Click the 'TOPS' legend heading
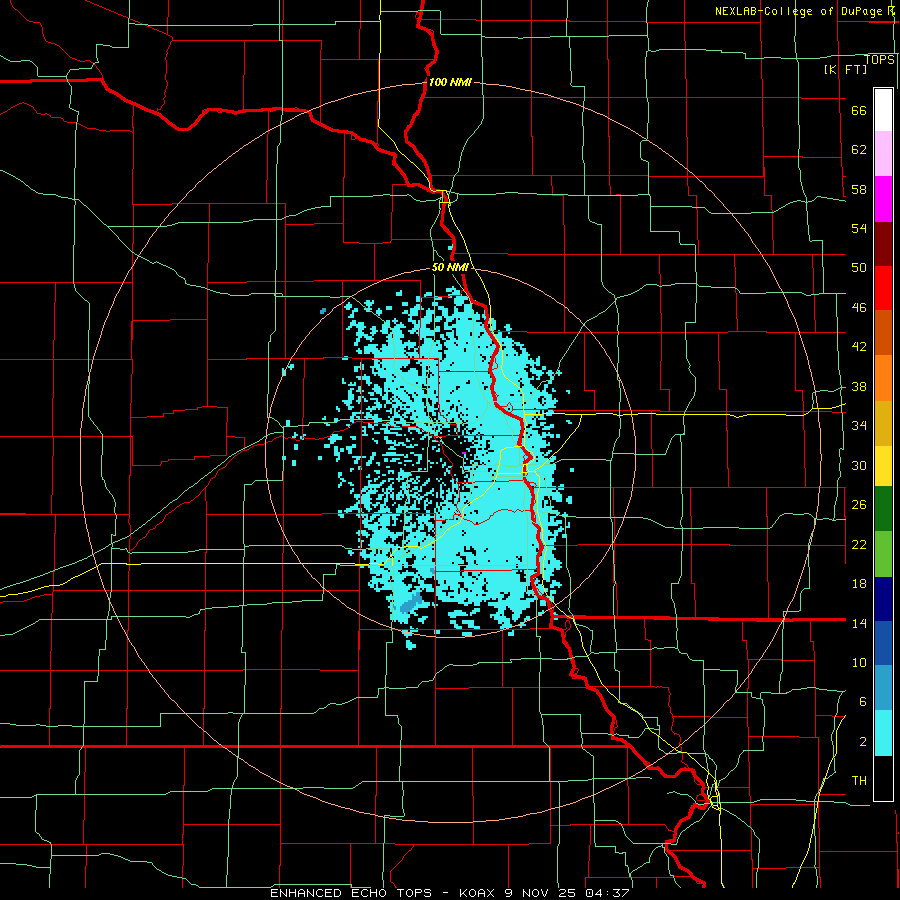 click(879, 60)
